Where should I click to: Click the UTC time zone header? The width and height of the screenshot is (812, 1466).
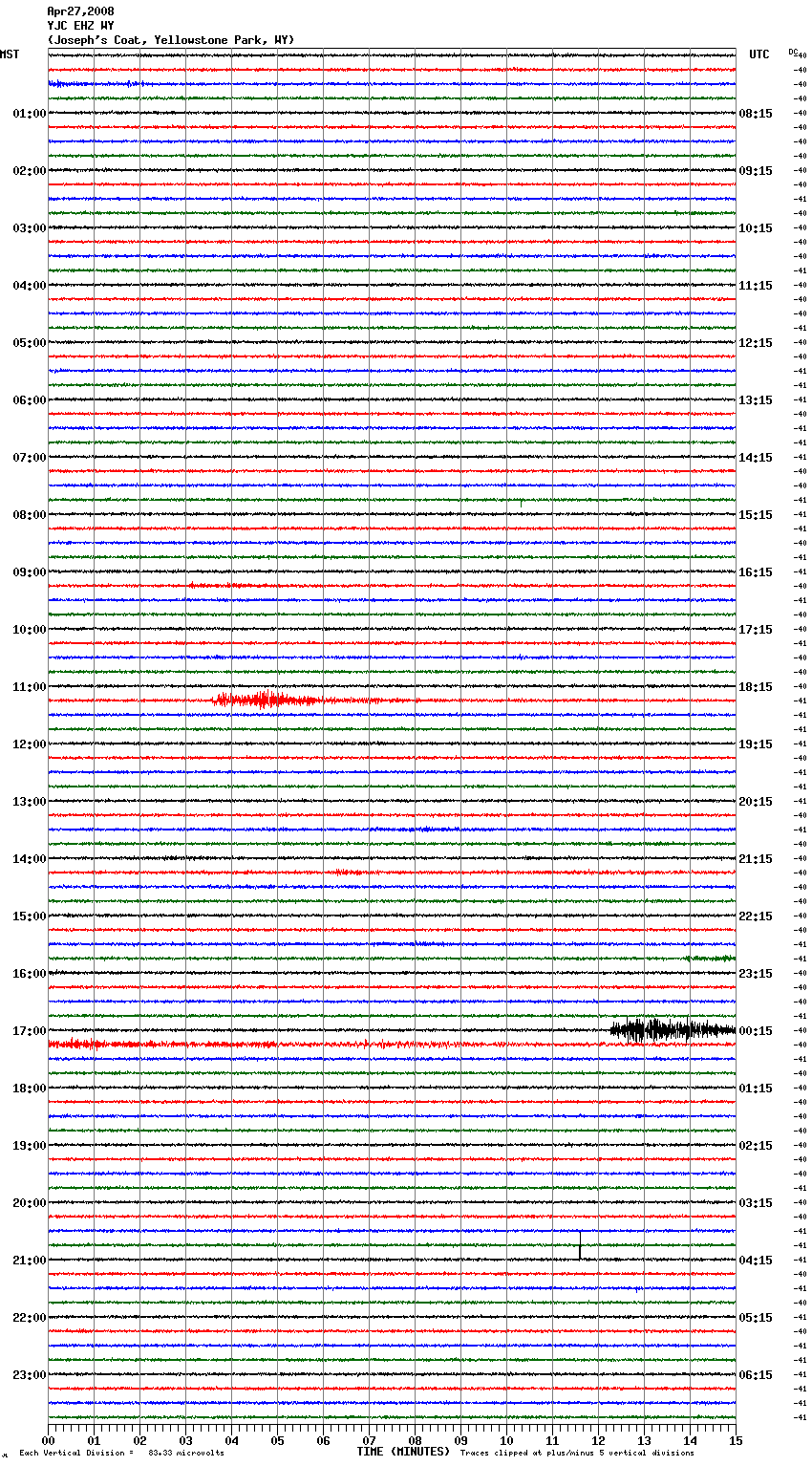tap(759, 54)
